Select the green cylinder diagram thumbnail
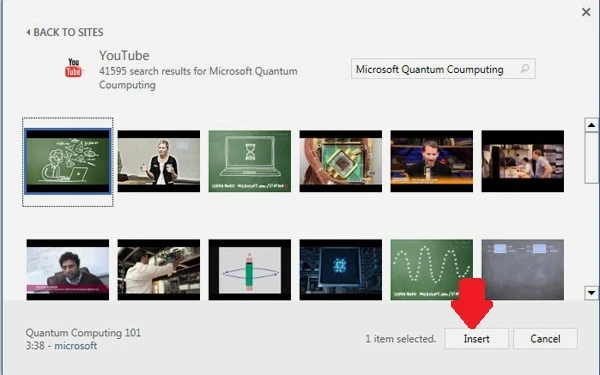600x375 pixels. pos(249,270)
